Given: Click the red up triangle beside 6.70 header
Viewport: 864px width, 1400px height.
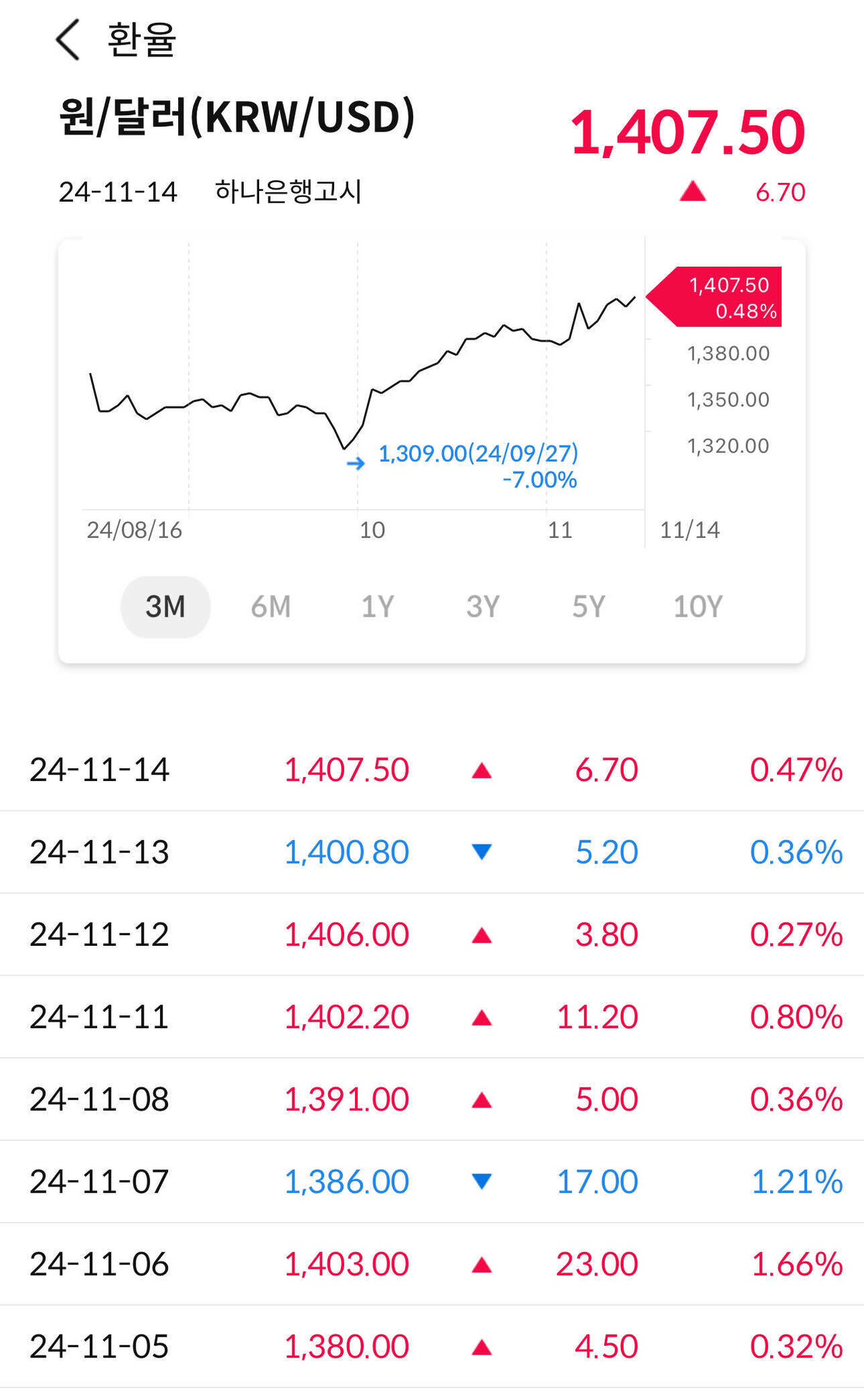Looking at the screenshot, I should (693, 192).
